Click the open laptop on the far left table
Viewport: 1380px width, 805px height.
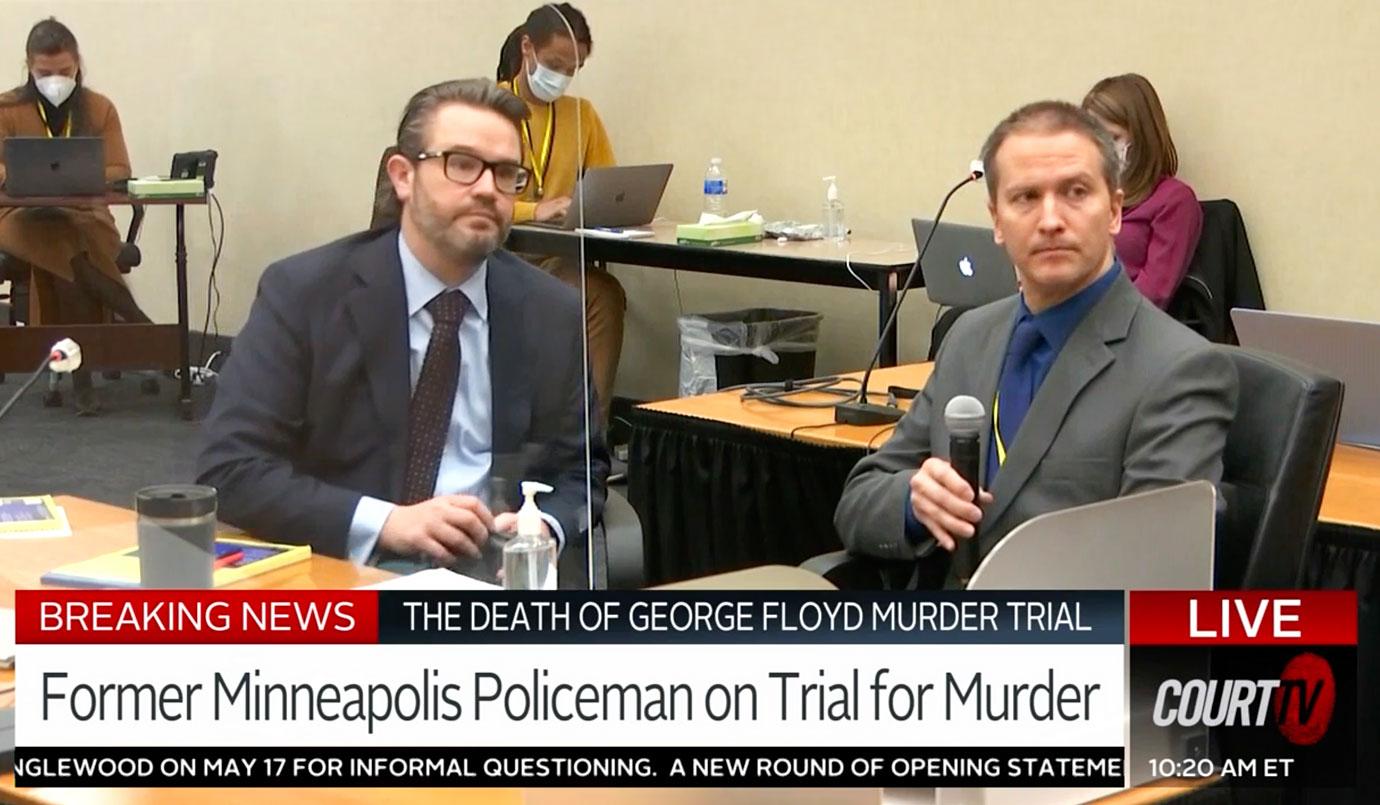(53, 166)
